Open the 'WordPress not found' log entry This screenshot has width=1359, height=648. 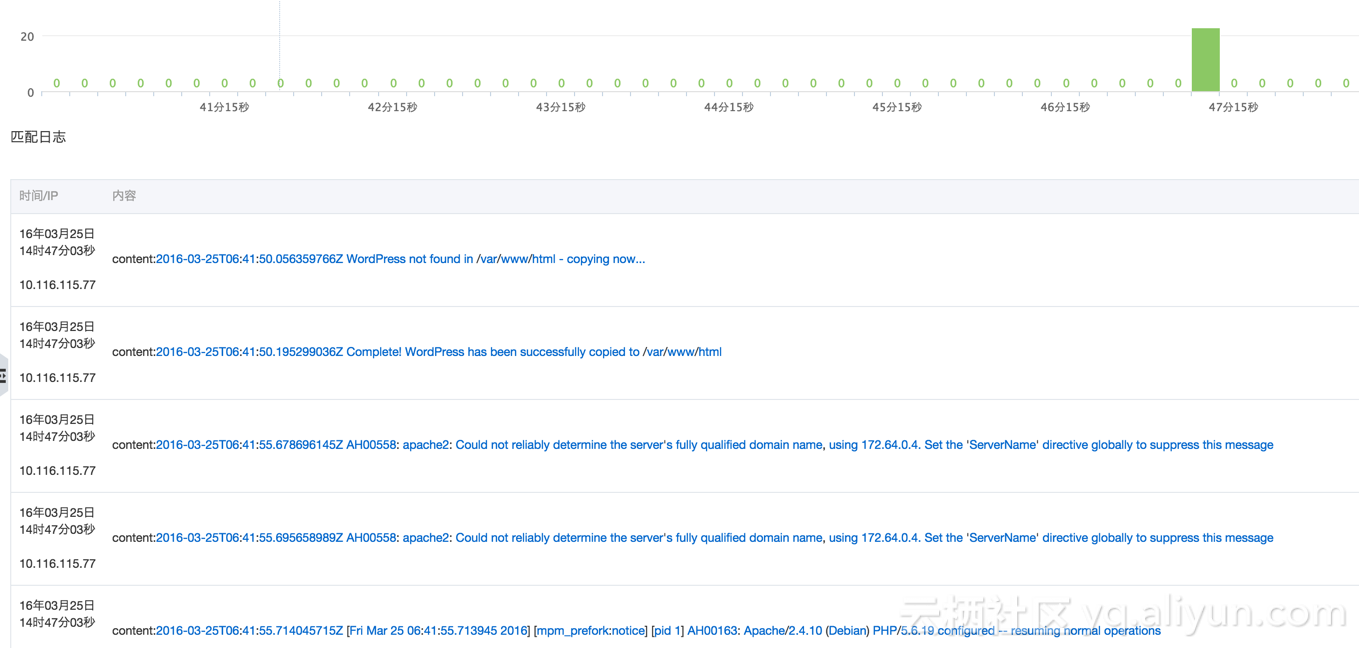400,259
